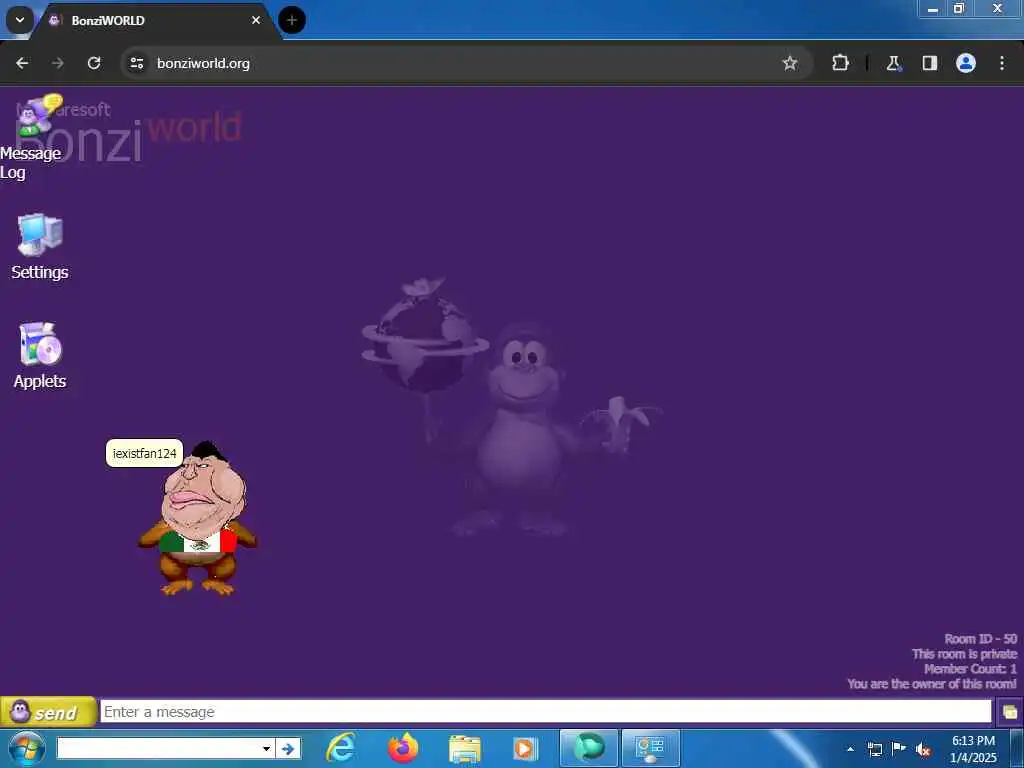Viewport: 1024px width, 768px height.
Task: Open the browser Extensions puzzle icon
Action: [840, 63]
